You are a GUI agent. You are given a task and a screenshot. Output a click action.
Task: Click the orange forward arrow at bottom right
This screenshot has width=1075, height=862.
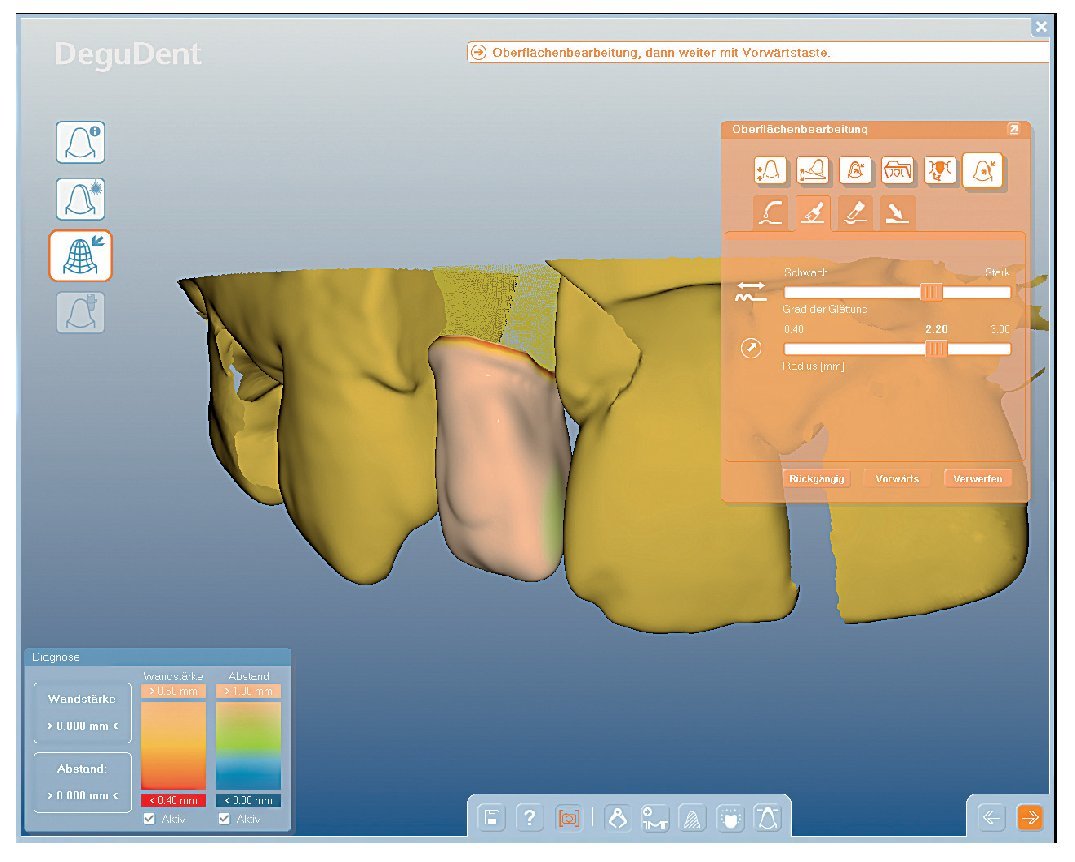(1029, 818)
